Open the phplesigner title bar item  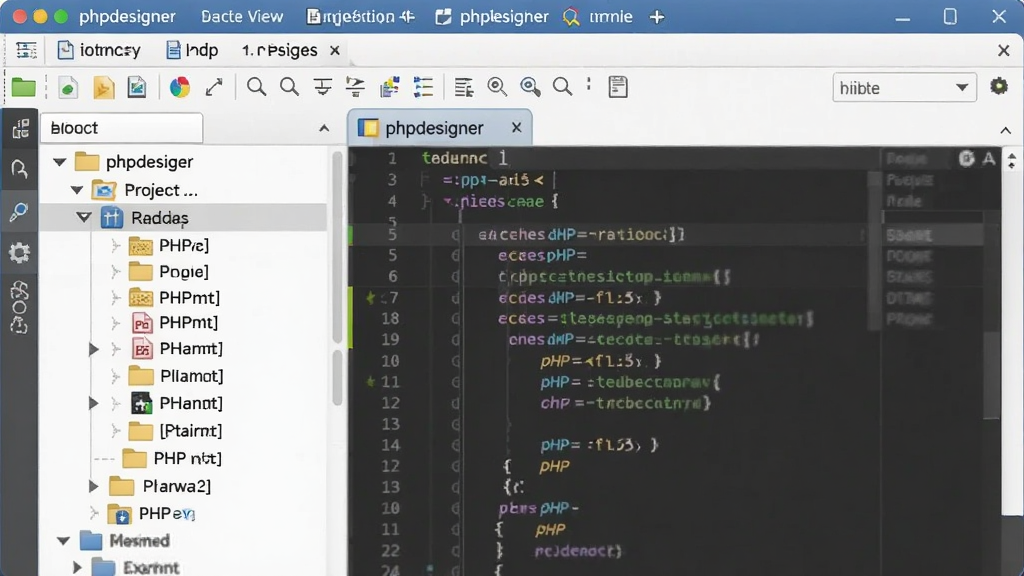pyautogui.click(x=492, y=16)
